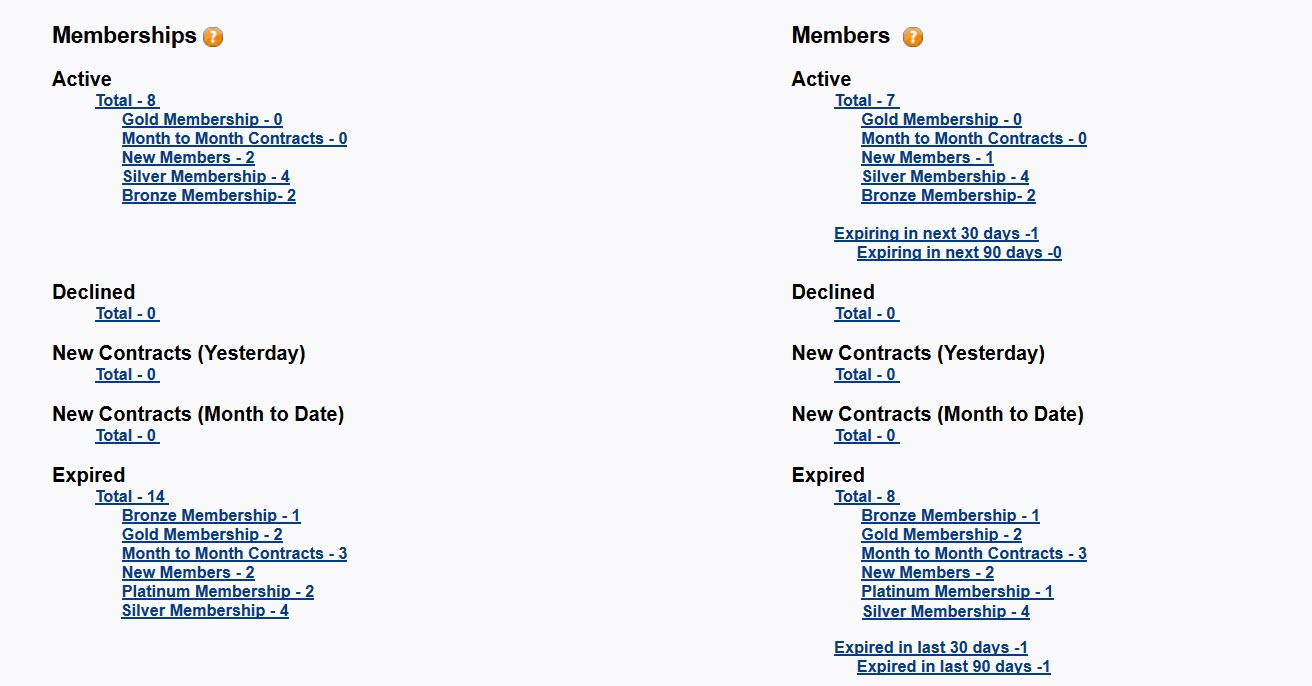Screen dimensions: 1312x686
Task: Open the Members help icon
Action: [x=912, y=36]
